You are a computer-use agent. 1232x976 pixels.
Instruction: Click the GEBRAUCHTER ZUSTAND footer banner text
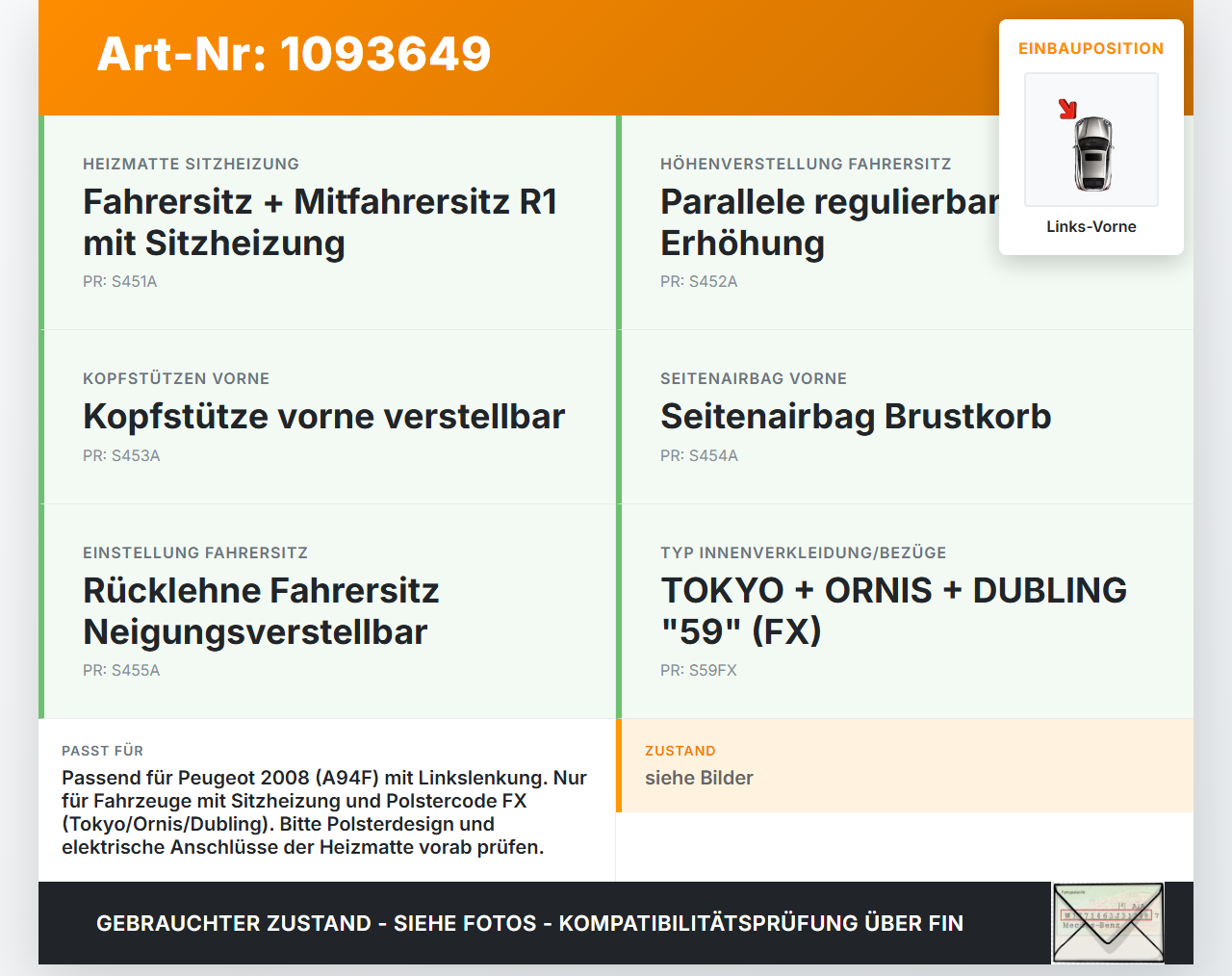(529, 923)
